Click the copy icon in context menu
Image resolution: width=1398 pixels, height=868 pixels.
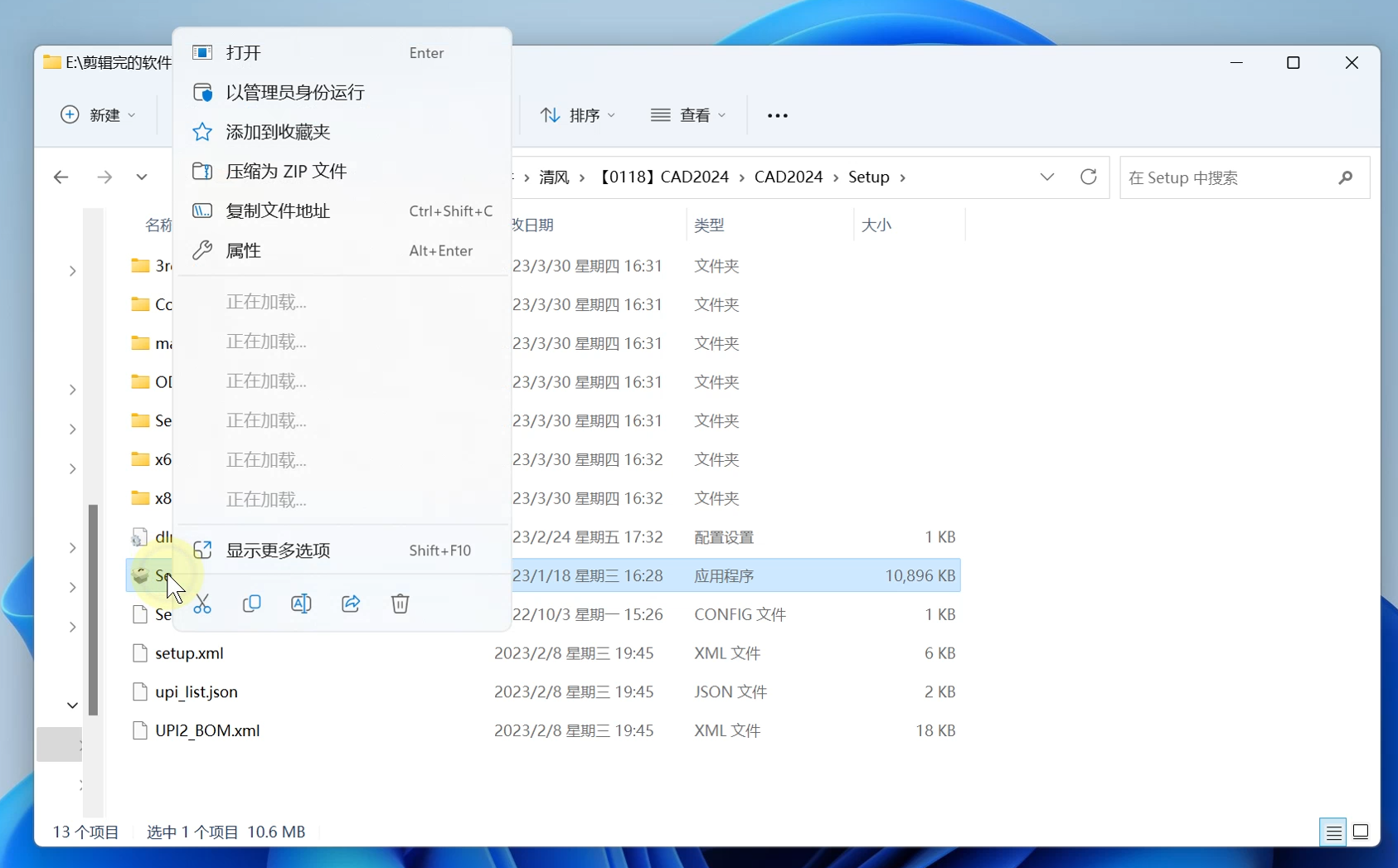pos(251,604)
